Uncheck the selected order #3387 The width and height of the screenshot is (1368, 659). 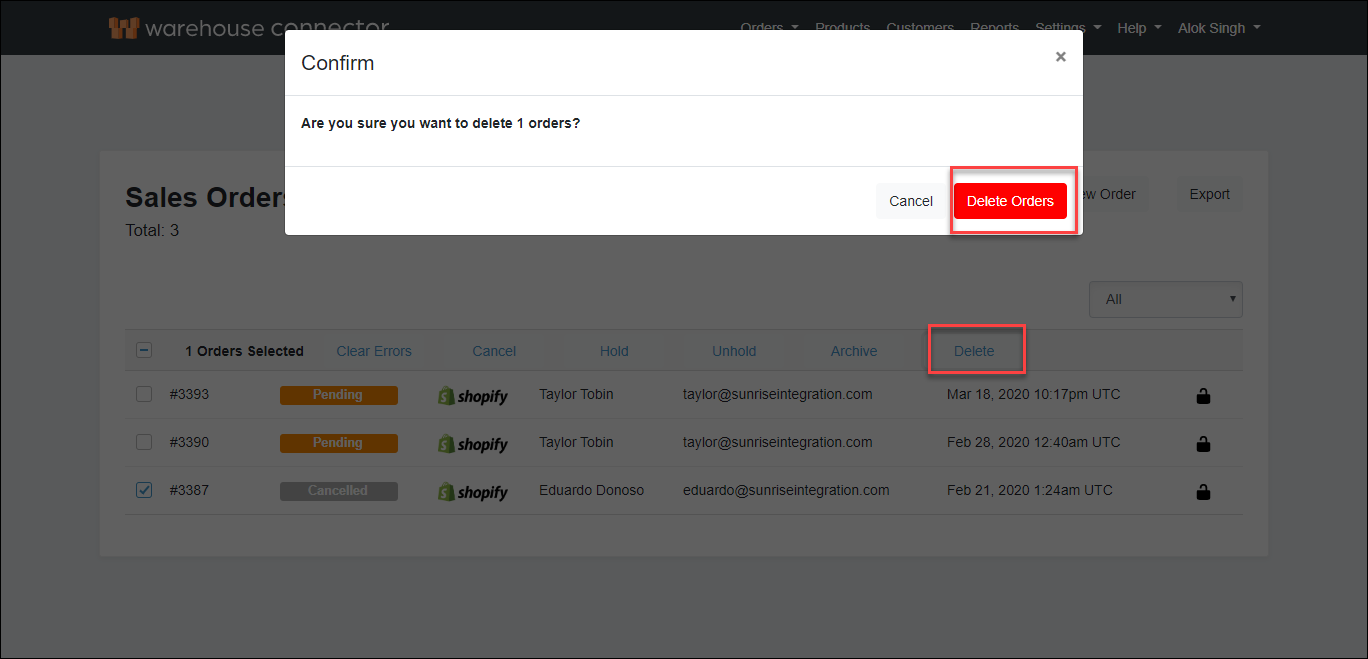(143, 489)
